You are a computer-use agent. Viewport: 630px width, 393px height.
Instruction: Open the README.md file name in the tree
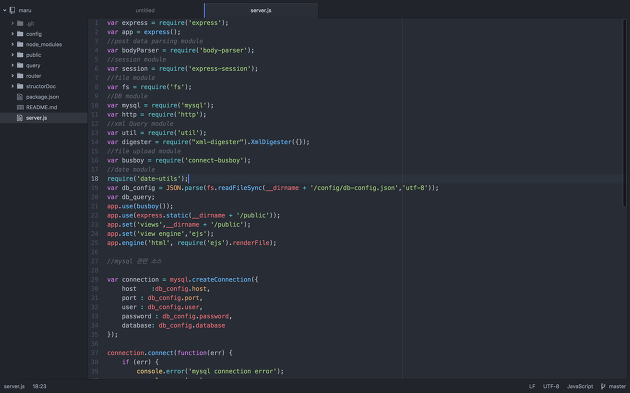coord(41,107)
